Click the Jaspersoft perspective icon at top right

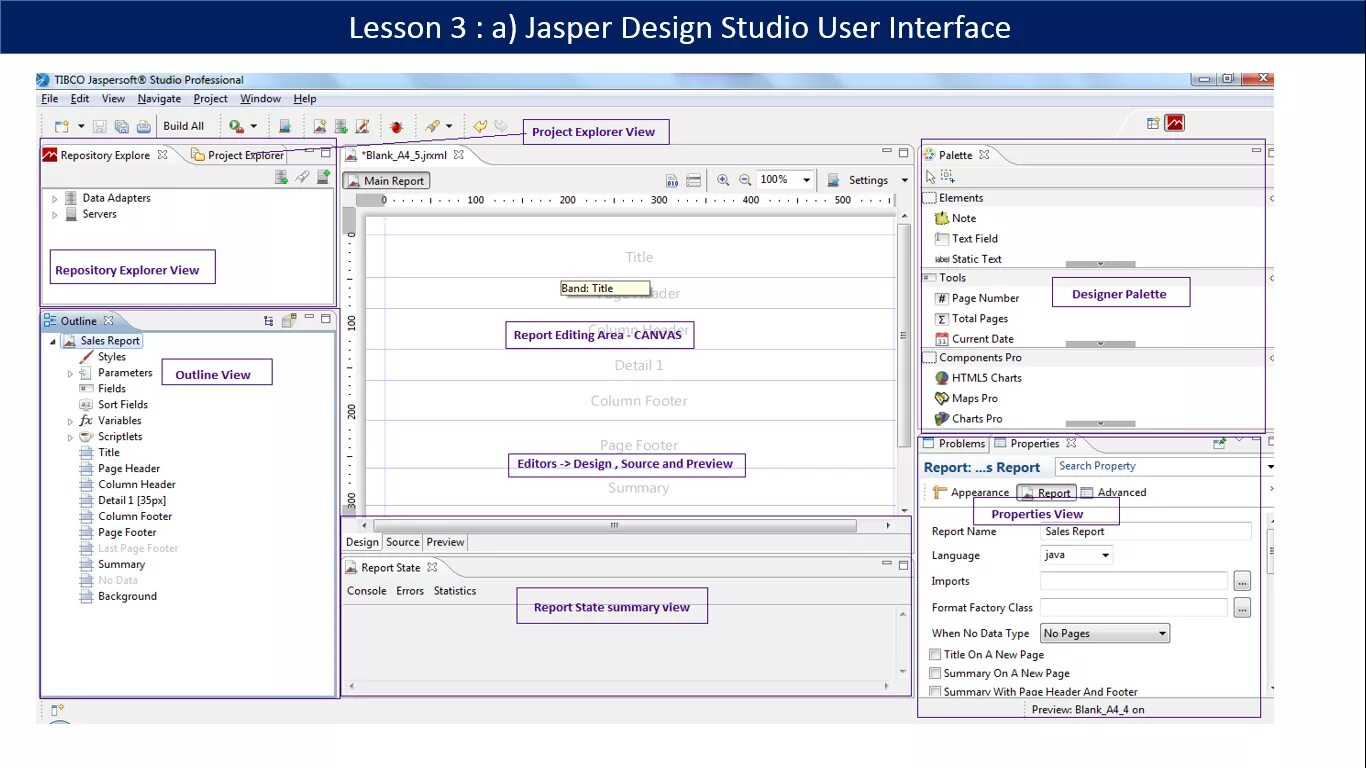point(1175,123)
